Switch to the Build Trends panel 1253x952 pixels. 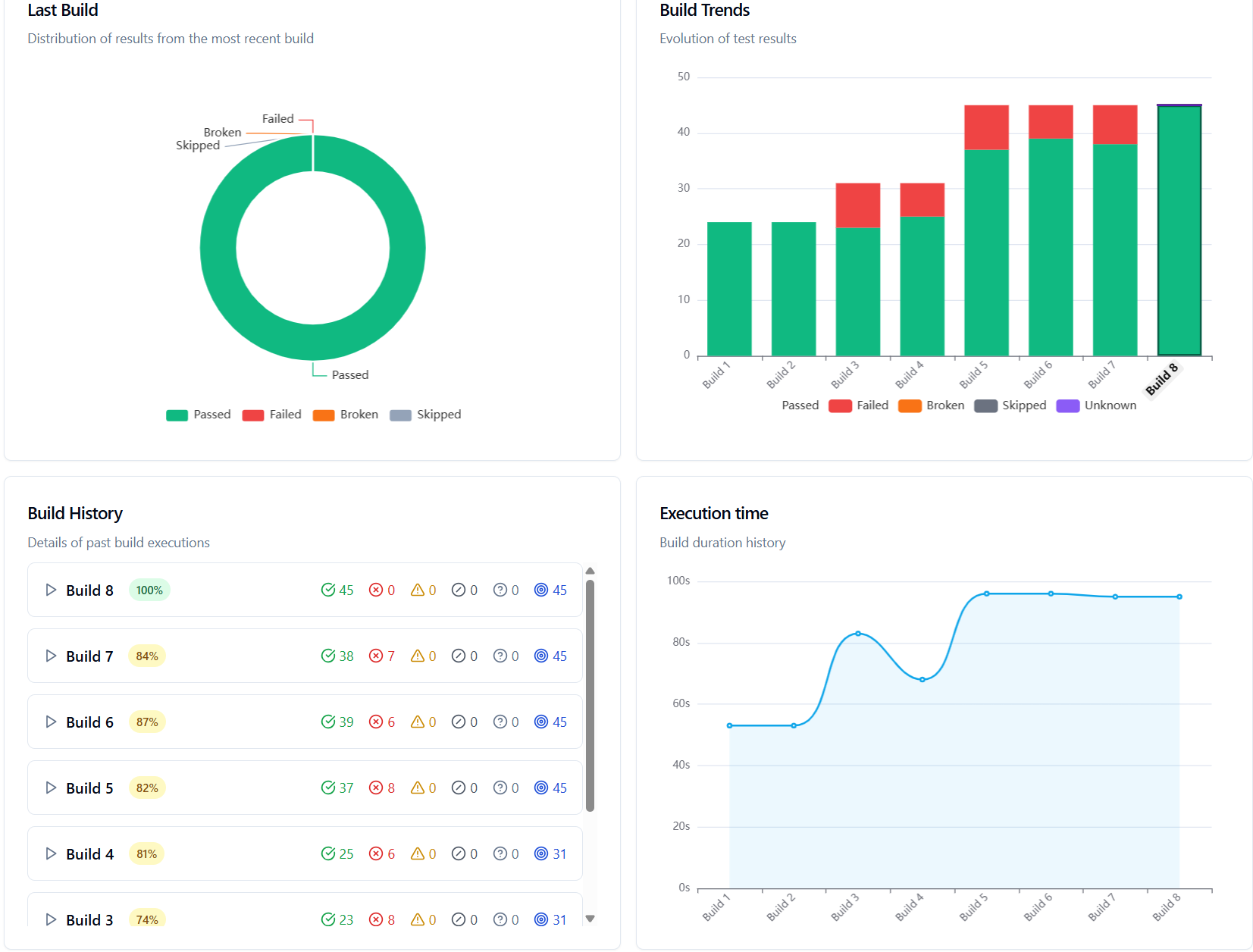pos(703,11)
